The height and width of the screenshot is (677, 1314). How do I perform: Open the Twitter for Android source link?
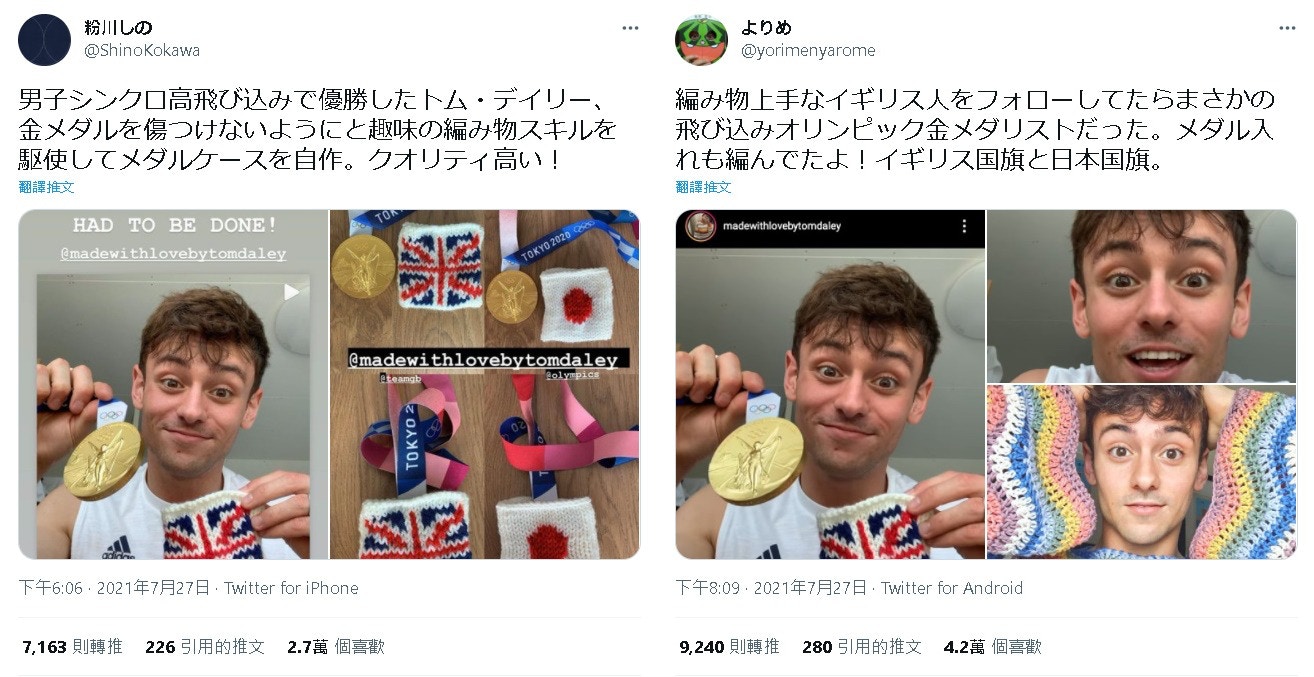pos(952,588)
